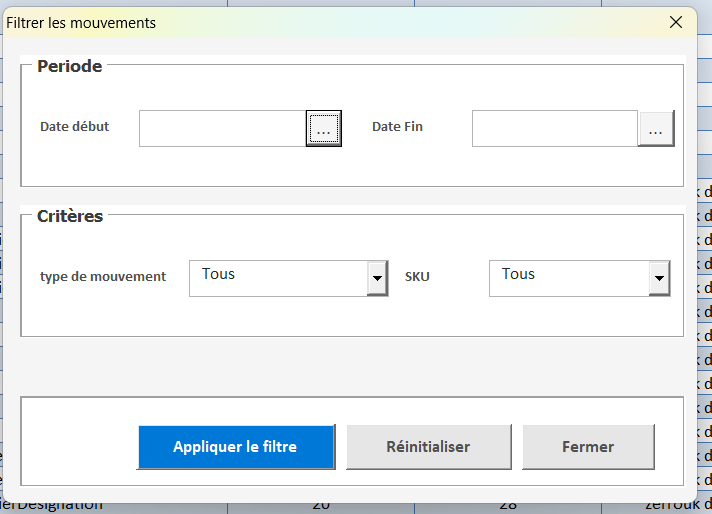Click the 'Date Fin' label
This screenshot has width=712, height=514.
[397, 127]
